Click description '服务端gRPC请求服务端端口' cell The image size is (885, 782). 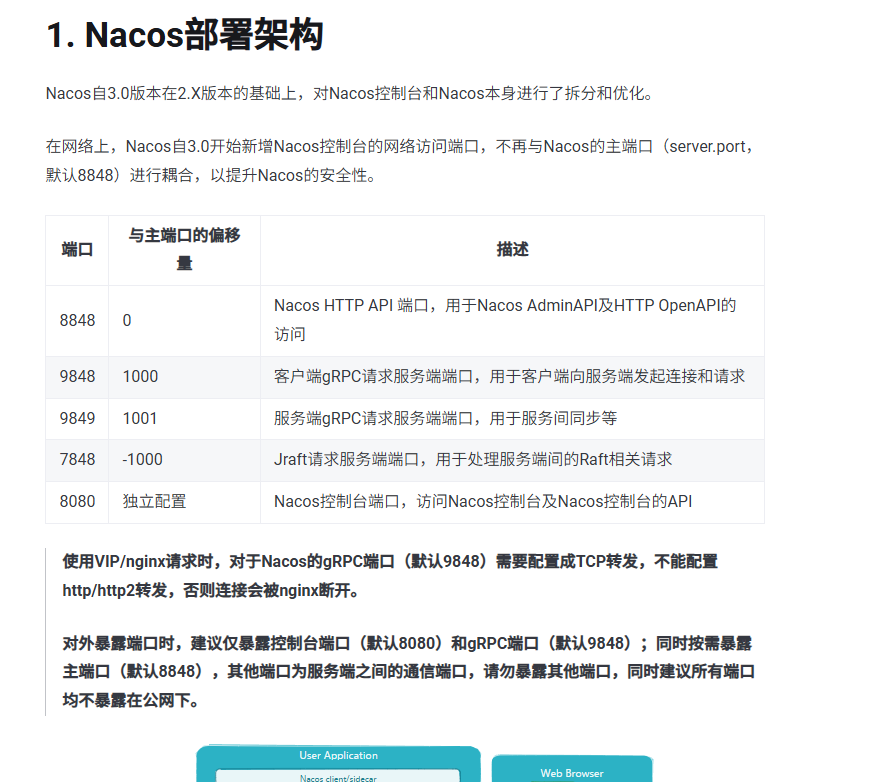pyautogui.click(x=512, y=419)
